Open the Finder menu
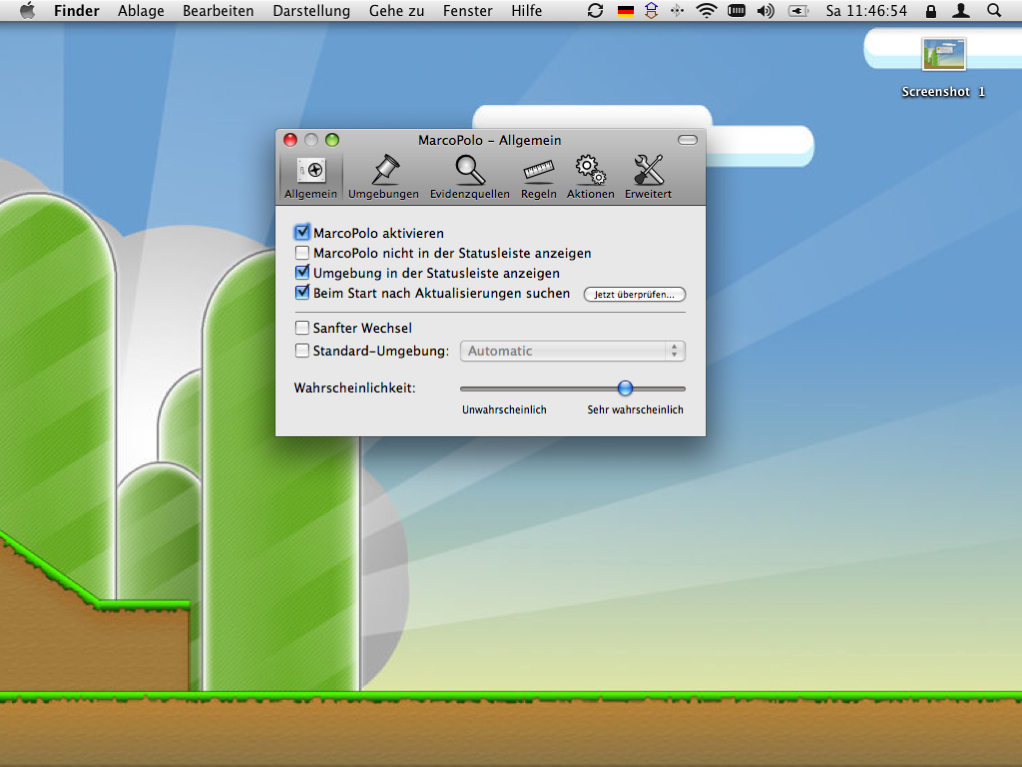 pos(76,11)
